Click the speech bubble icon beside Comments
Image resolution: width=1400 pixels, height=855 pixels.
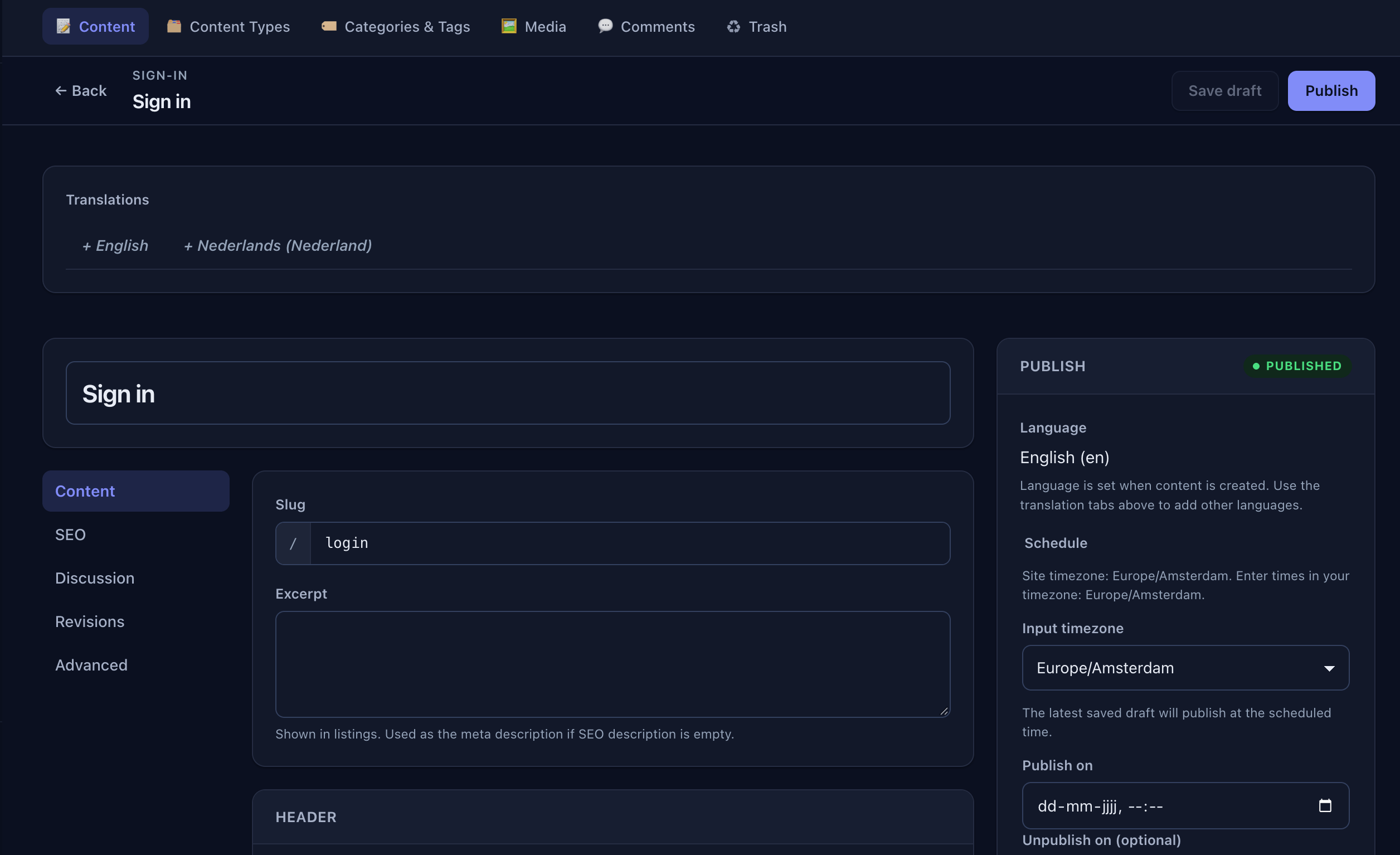point(605,26)
